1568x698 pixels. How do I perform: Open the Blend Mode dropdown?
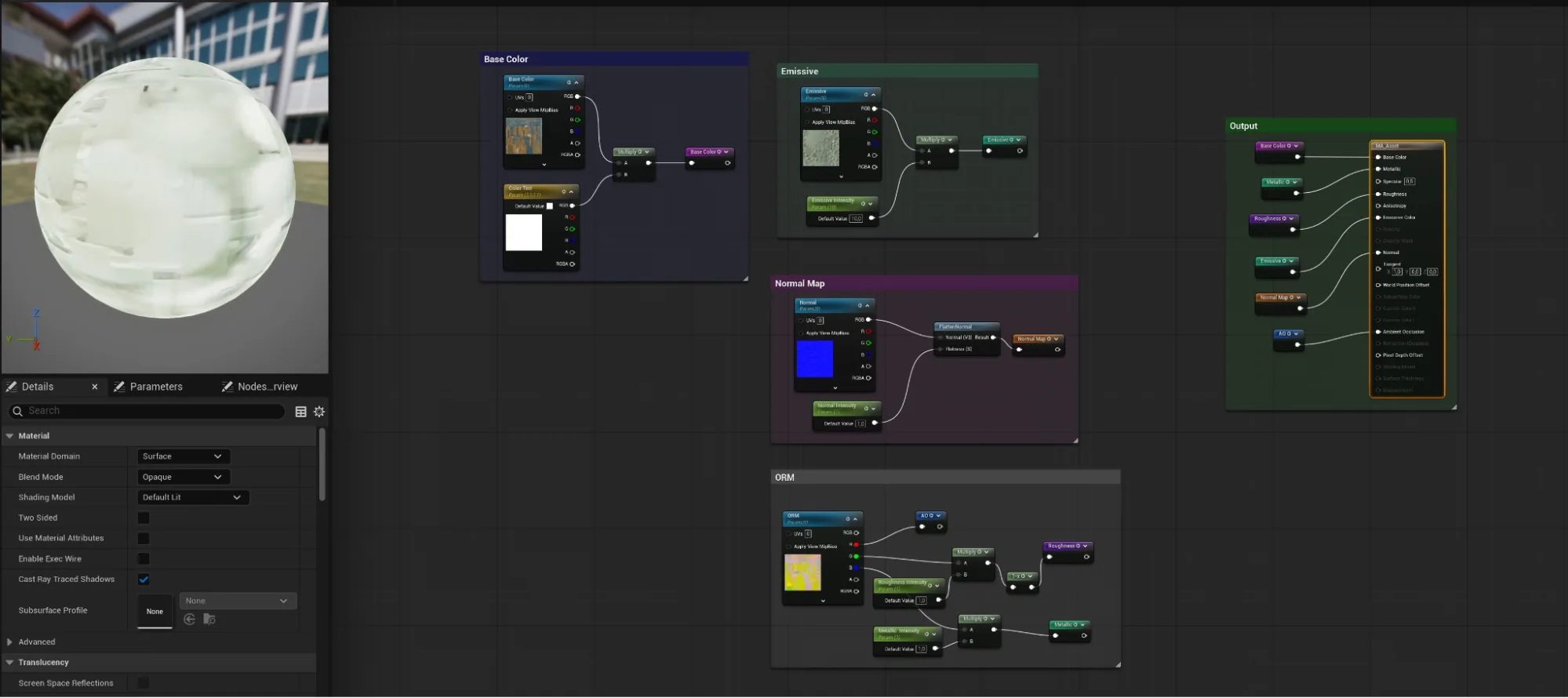[x=184, y=477]
